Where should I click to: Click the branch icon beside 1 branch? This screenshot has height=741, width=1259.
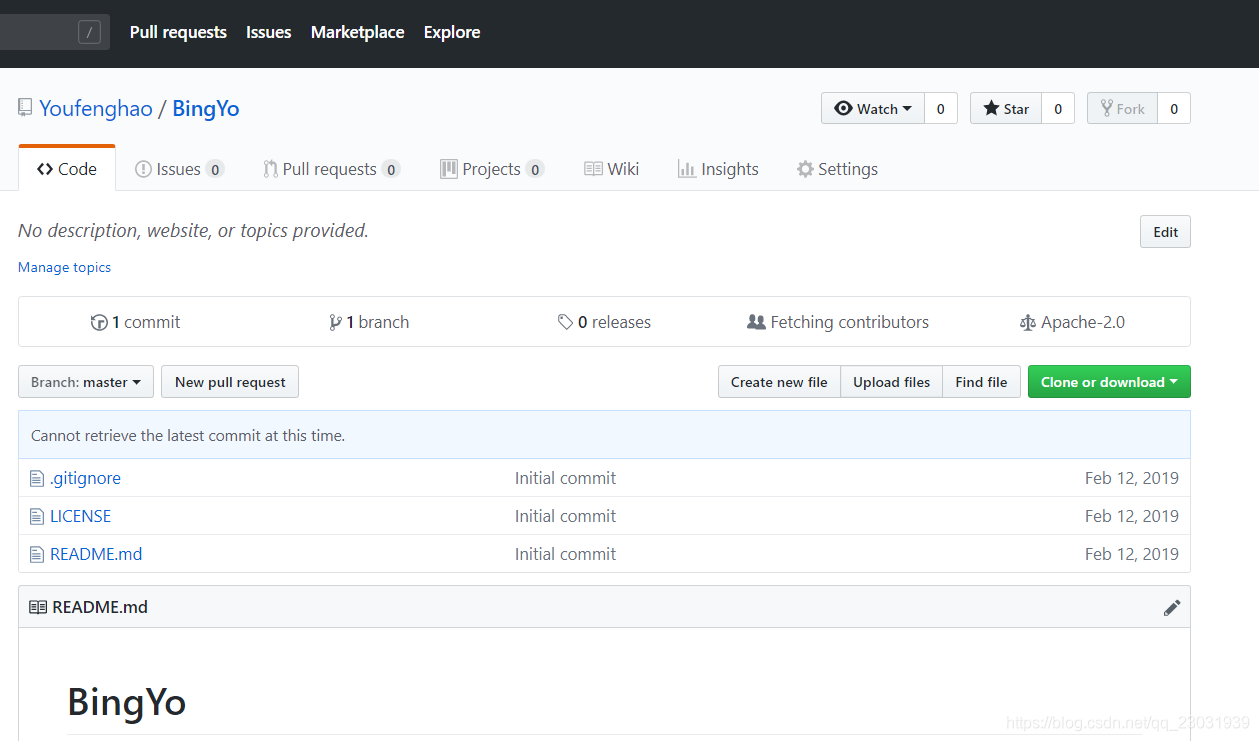(x=335, y=322)
